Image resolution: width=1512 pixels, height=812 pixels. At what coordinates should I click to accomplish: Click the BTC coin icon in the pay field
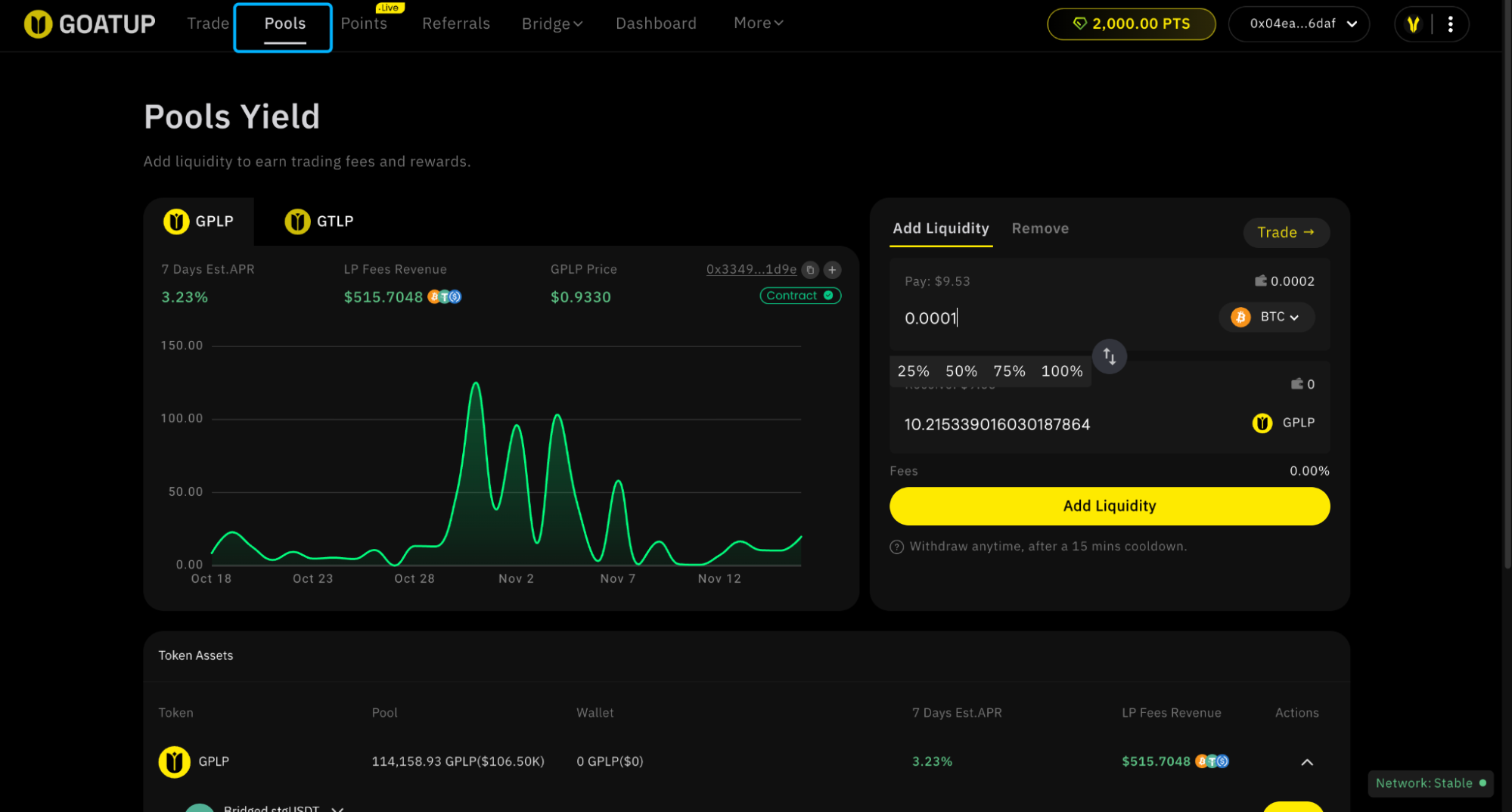click(1240, 317)
